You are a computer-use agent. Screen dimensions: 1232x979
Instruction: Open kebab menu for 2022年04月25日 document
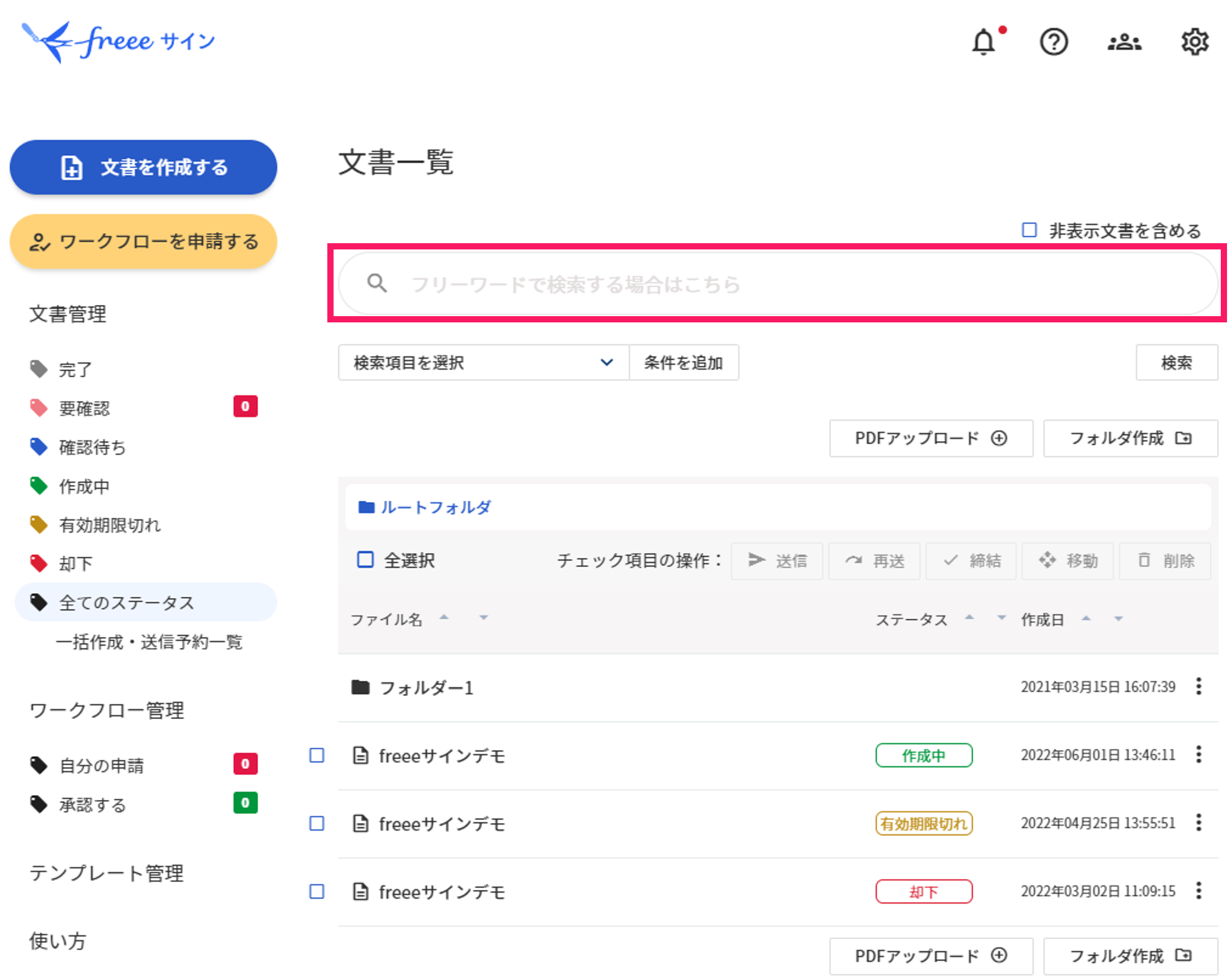click(1198, 822)
